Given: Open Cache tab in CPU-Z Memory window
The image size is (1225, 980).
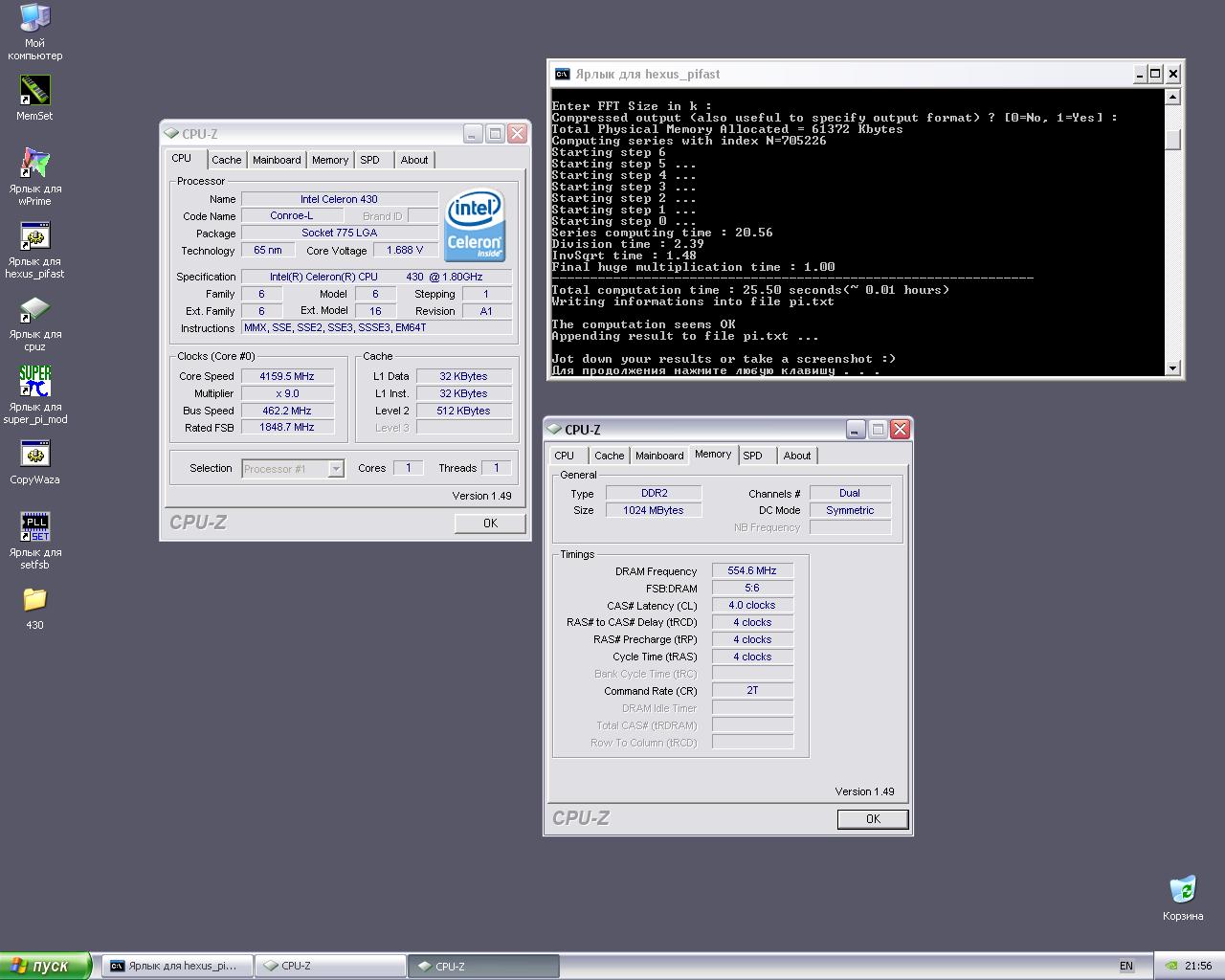Looking at the screenshot, I should click(x=609, y=456).
